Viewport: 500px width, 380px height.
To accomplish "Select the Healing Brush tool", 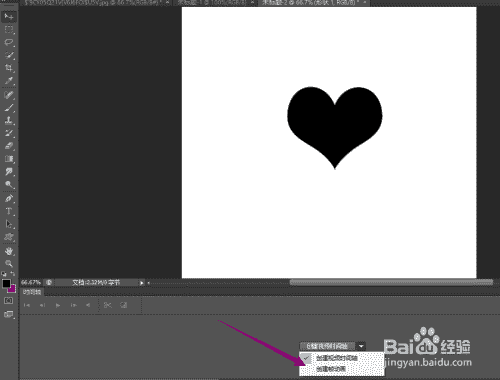I will click(9, 95).
